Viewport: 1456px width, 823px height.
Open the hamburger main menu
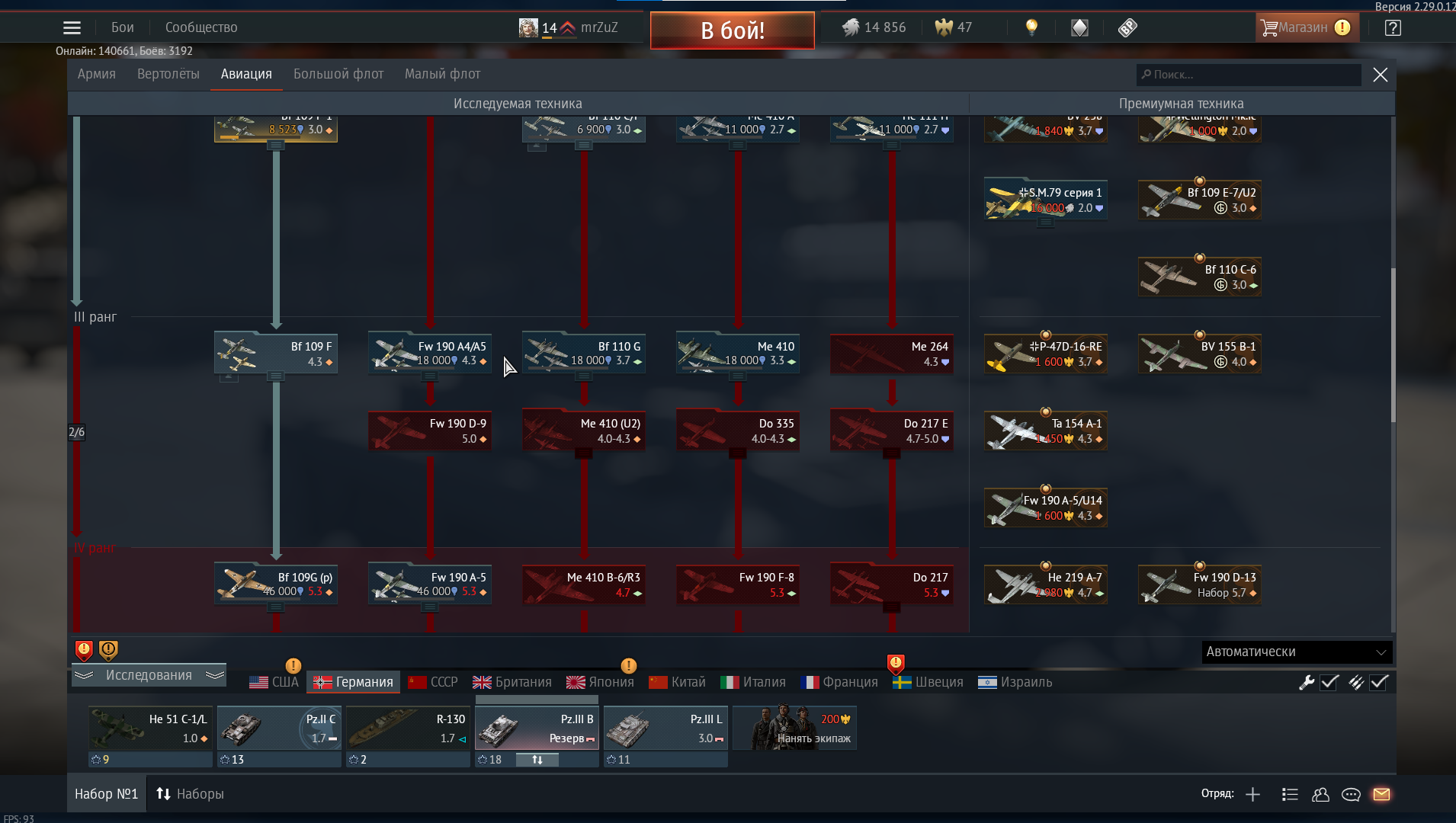[72, 27]
